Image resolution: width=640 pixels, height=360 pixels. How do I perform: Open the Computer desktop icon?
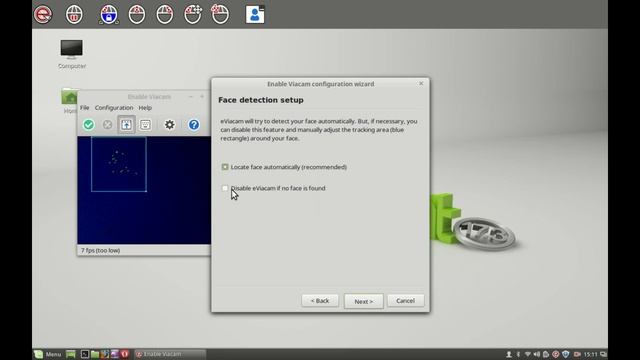coord(72,54)
